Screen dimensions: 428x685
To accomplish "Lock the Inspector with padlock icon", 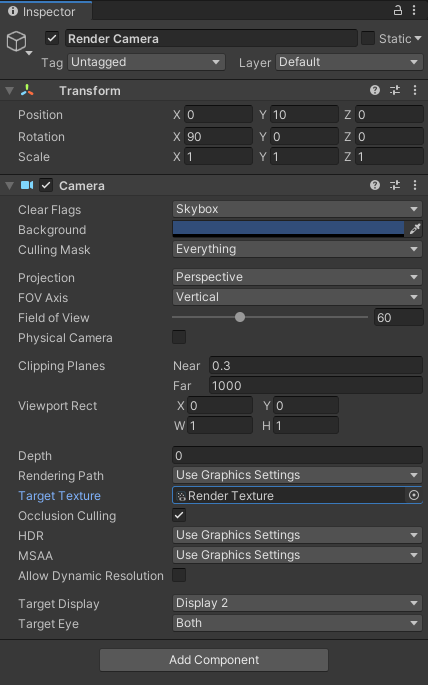I will tap(397, 10).
